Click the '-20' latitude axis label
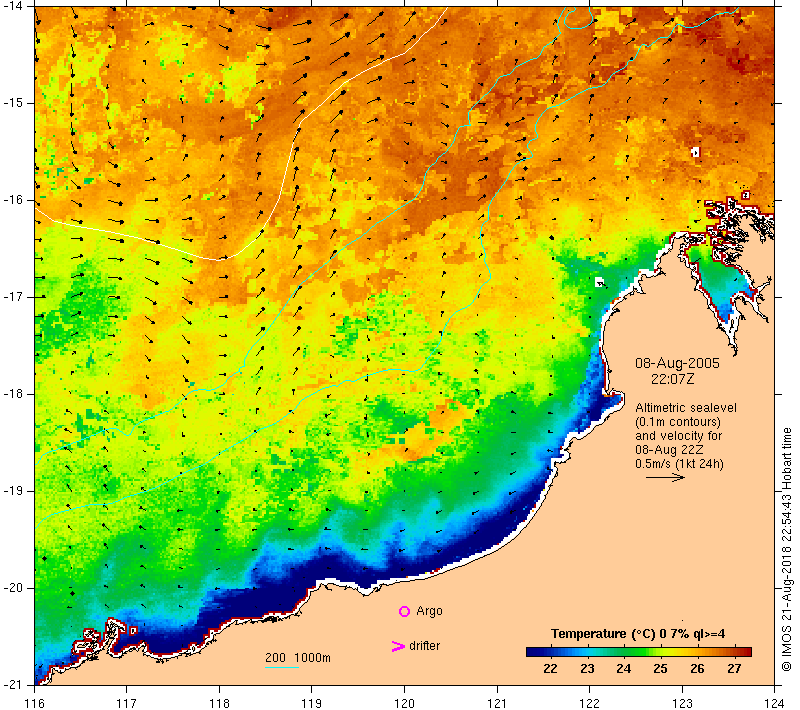Screen dimensions: 800x710 point(13,588)
